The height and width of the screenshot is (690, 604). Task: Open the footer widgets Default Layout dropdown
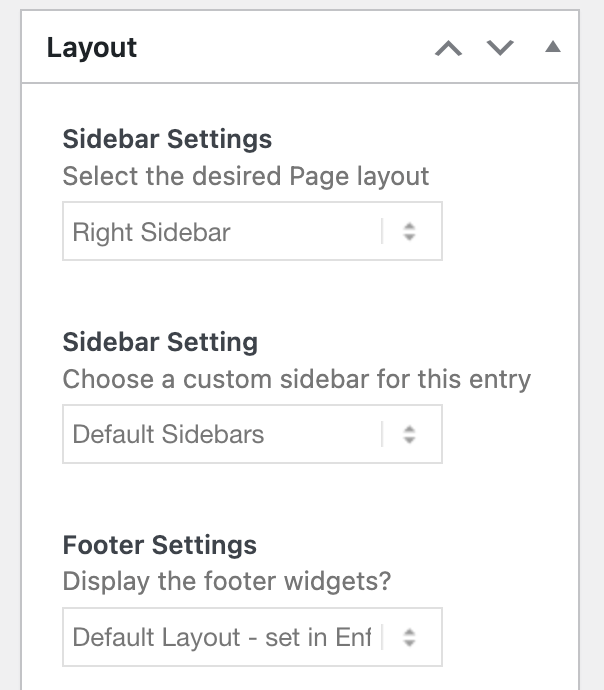[252, 637]
